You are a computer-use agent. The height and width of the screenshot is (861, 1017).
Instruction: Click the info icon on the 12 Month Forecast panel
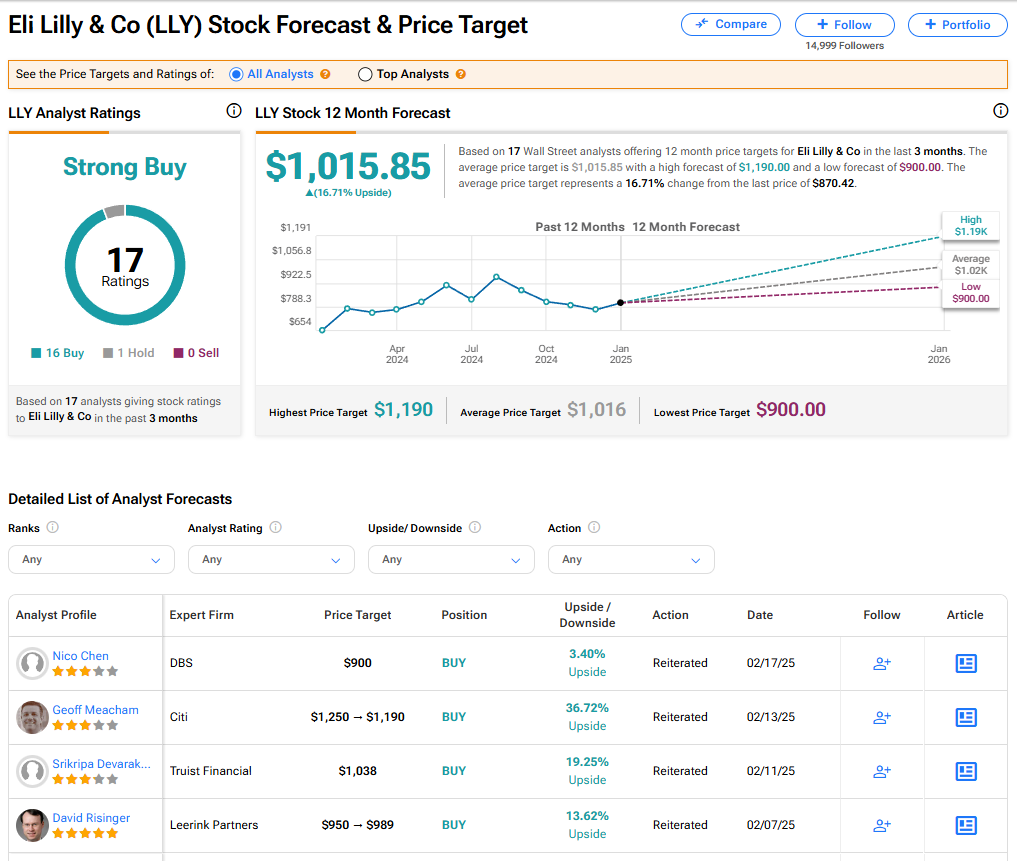click(1000, 111)
